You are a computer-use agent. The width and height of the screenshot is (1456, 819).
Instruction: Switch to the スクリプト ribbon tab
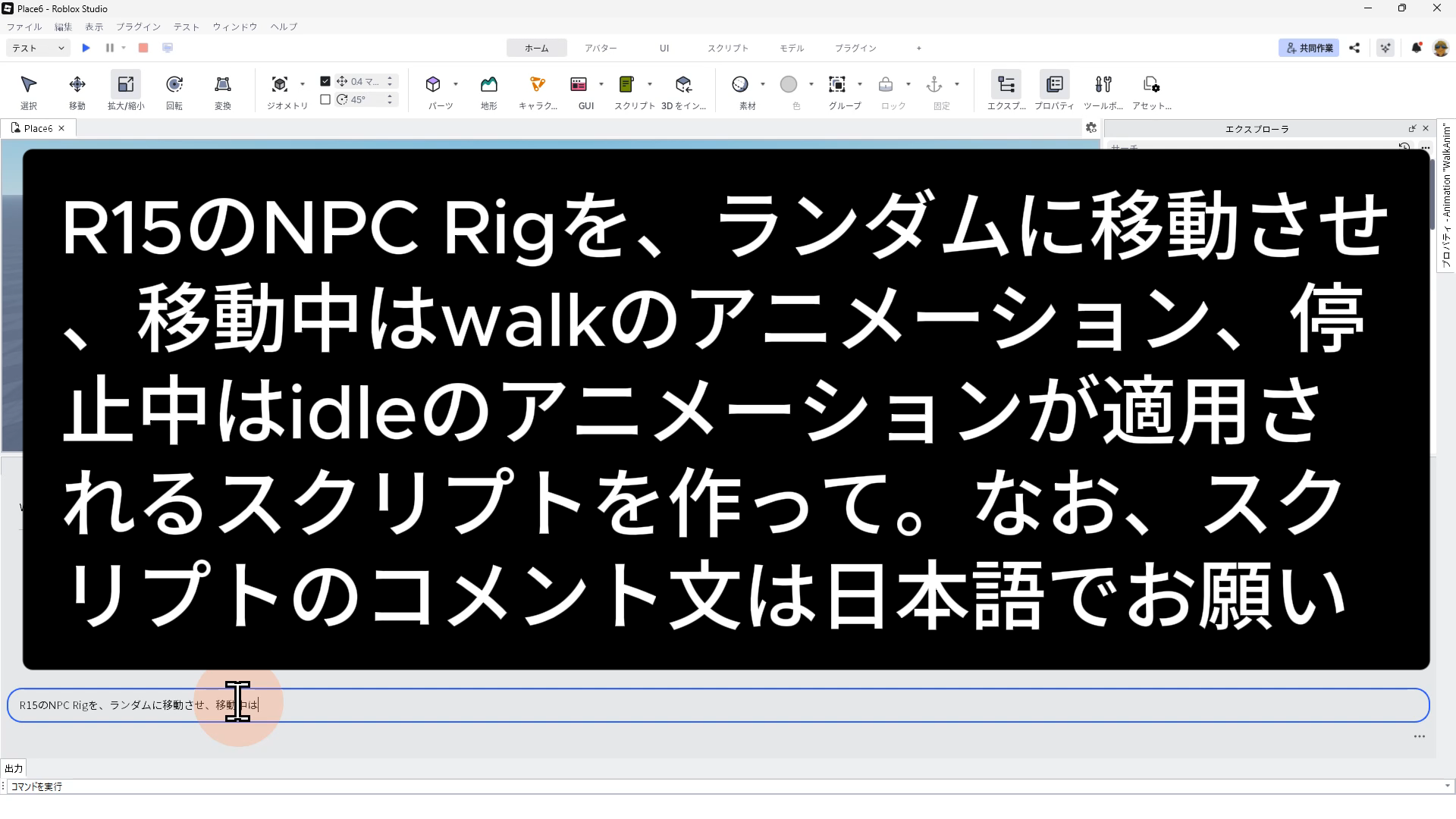tap(727, 48)
